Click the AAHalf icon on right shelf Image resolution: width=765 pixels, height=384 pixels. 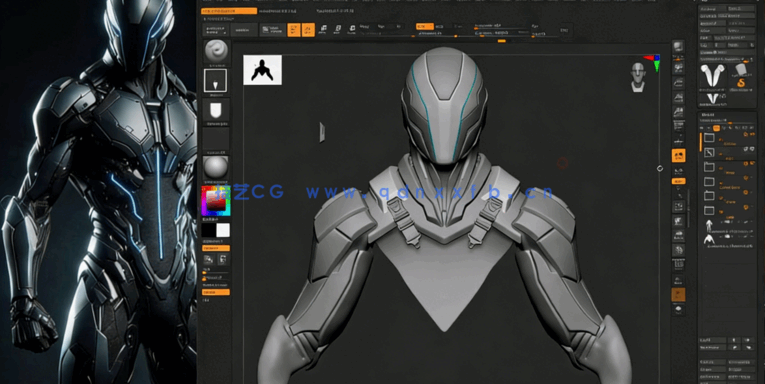point(678,112)
